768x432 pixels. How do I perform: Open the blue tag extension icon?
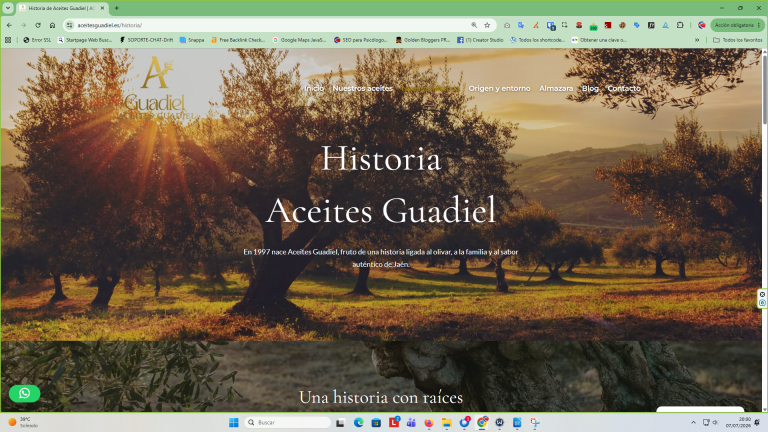tap(636, 25)
